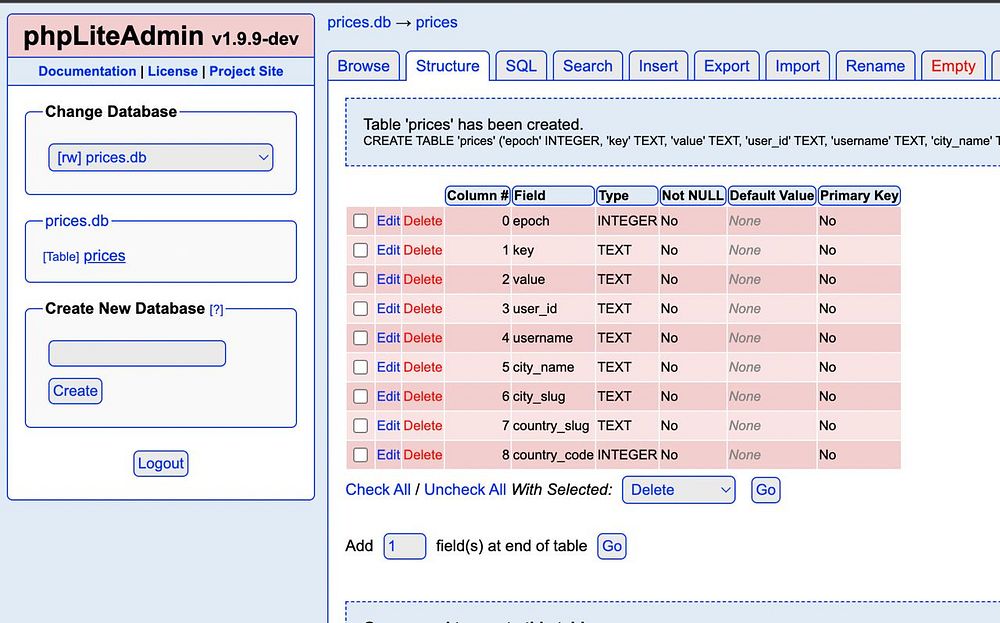Open the Change Database dropdown
This screenshot has height=623, width=1000.
(x=161, y=158)
